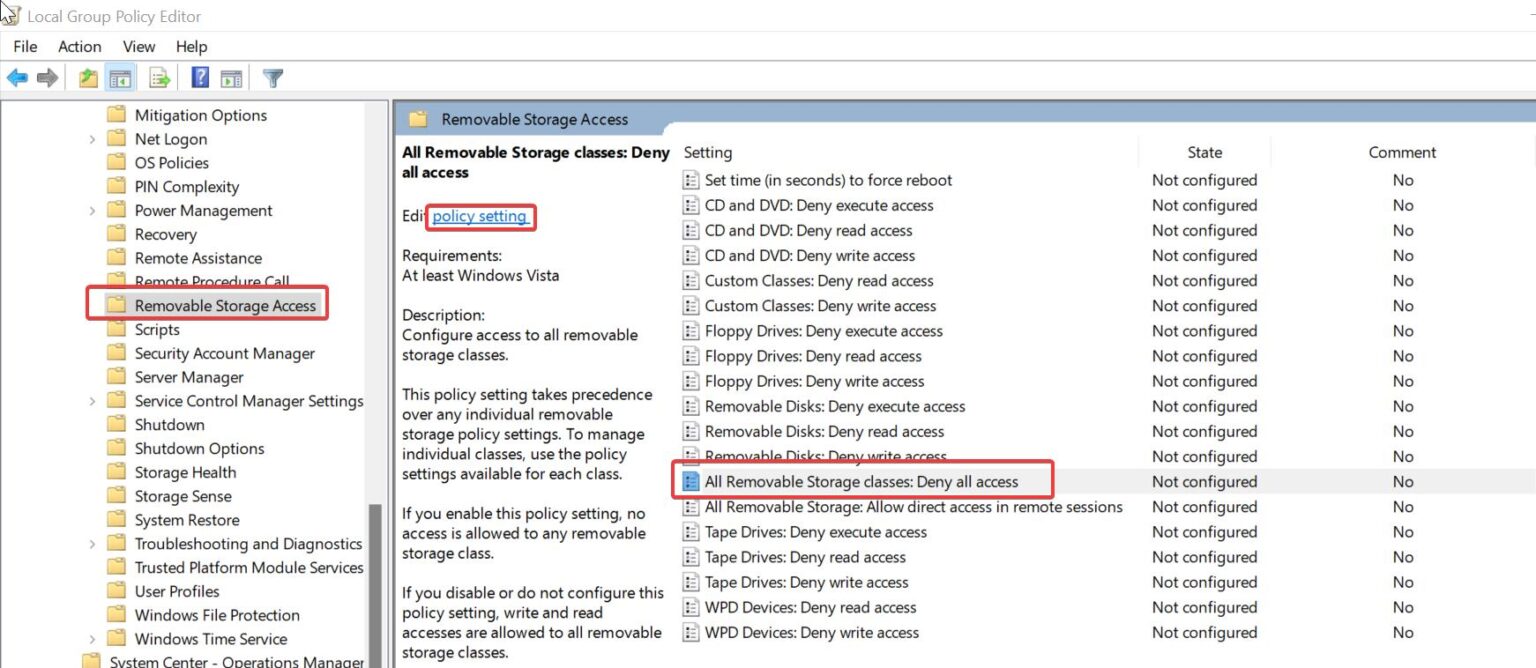Click the Export List toolbar icon
The height and width of the screenshot is (668, 1536).
158,77
